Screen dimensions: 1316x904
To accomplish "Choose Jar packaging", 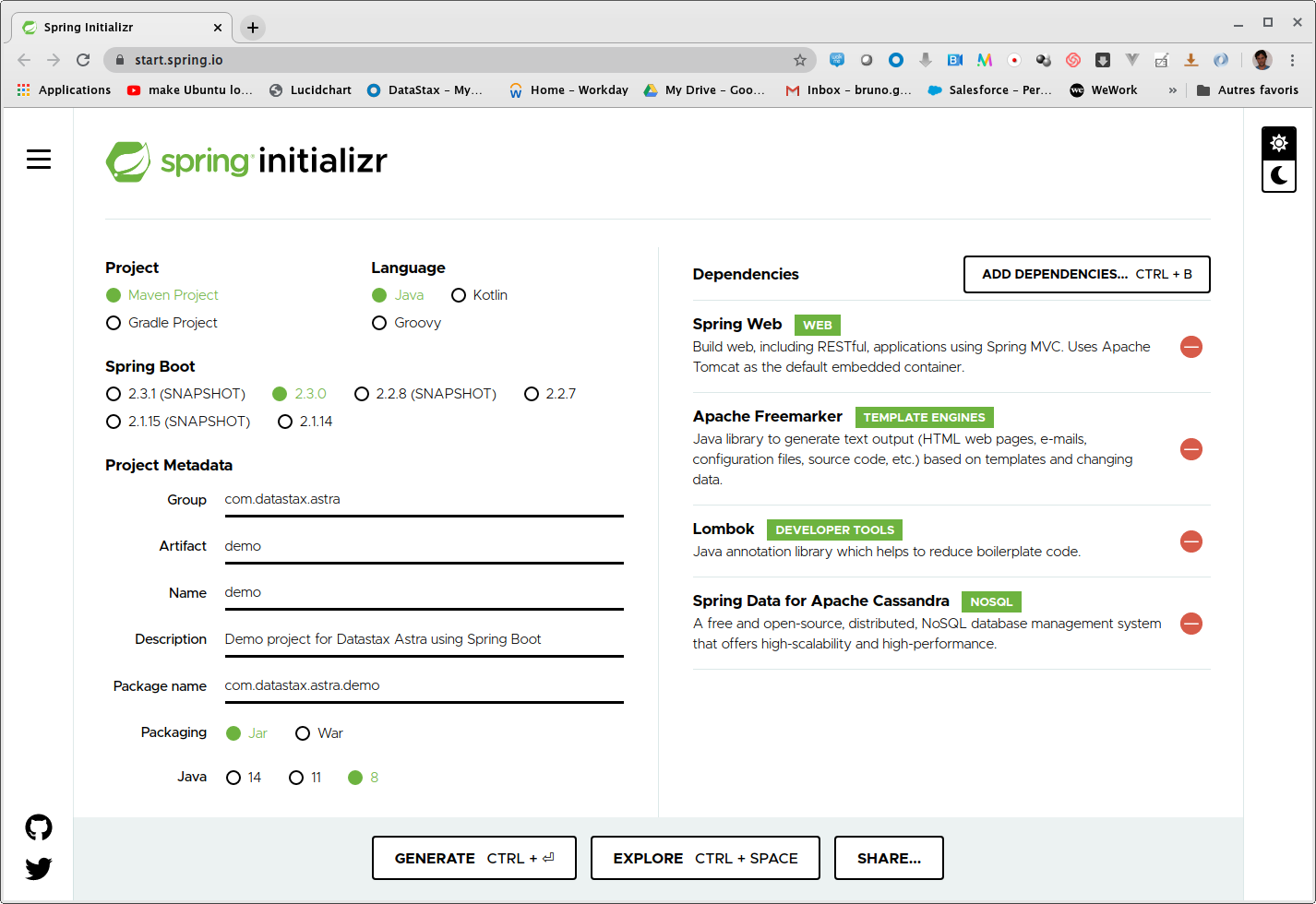I will (x=246, y=733).
